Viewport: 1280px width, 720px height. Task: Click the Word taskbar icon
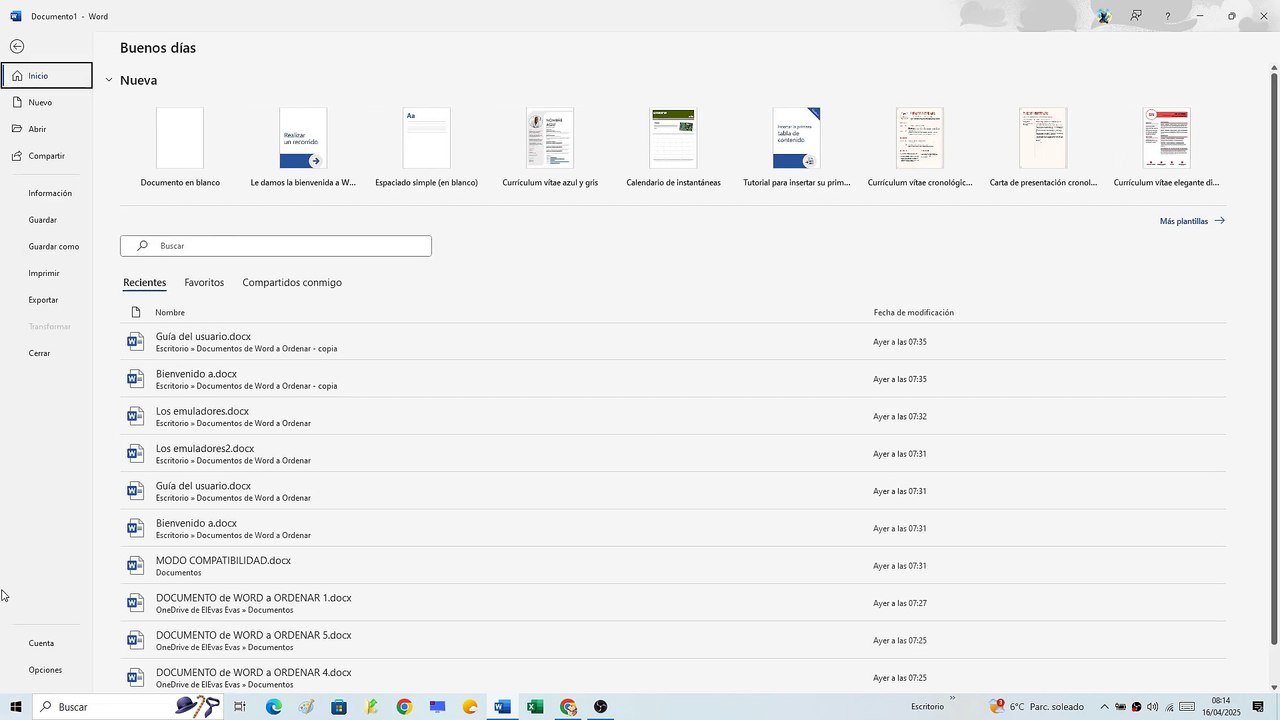pos(502,707)
